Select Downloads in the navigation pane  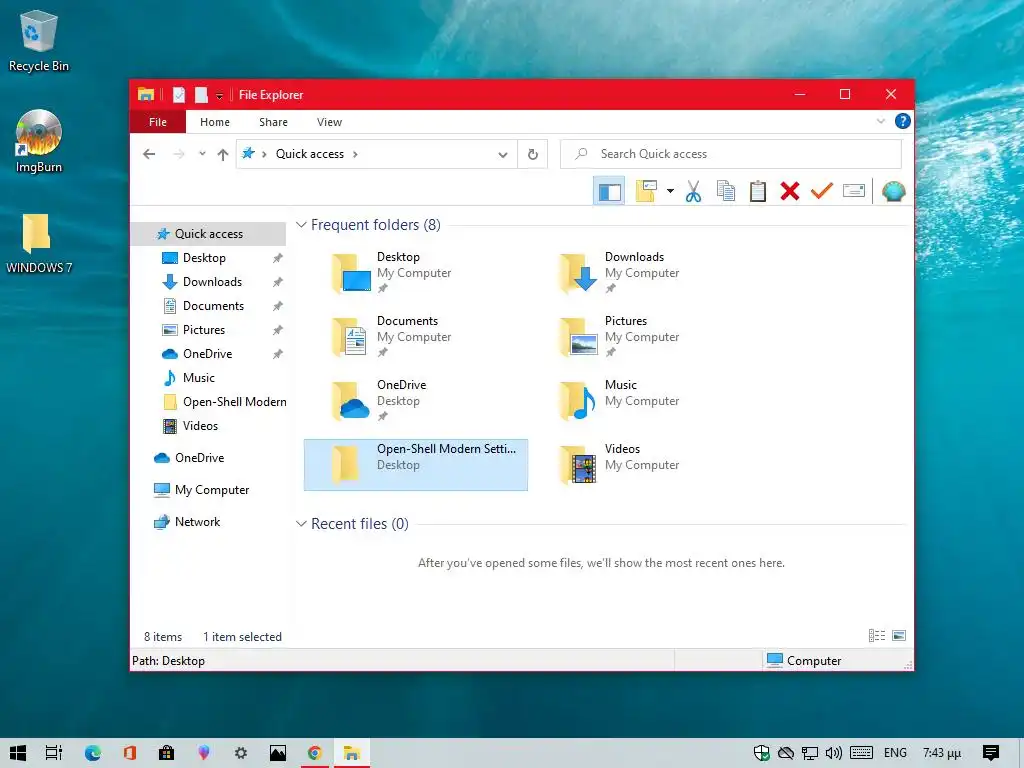pyautogui.click(x=212, y=282)
